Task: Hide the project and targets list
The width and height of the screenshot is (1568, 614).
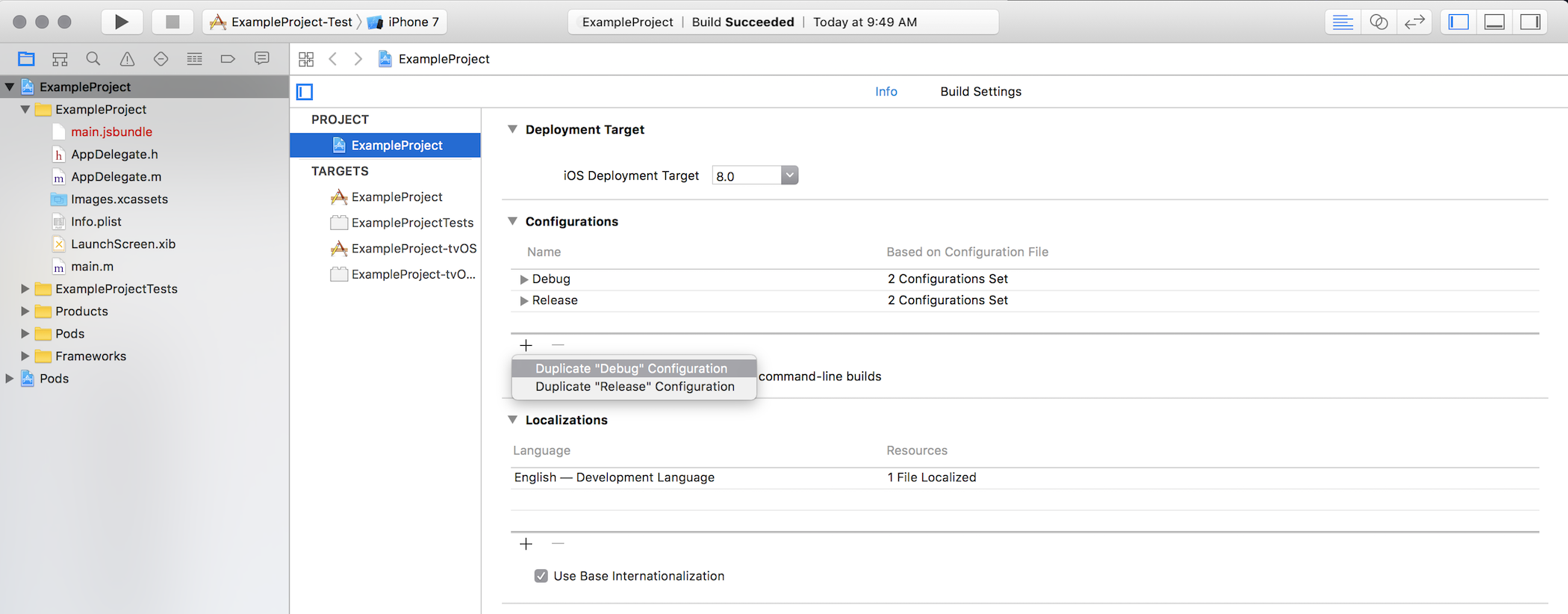Action: (305, 92)
